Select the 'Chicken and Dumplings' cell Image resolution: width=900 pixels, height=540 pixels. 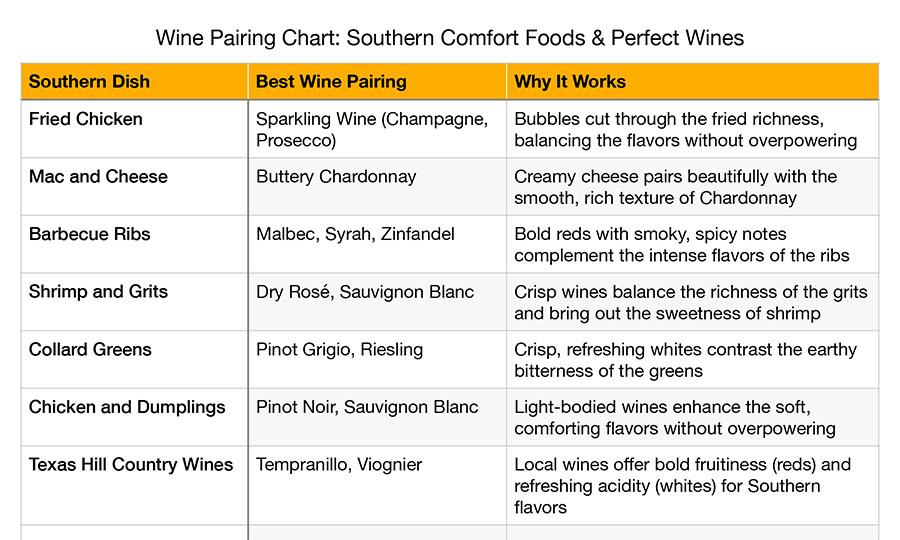click(134, 417)
